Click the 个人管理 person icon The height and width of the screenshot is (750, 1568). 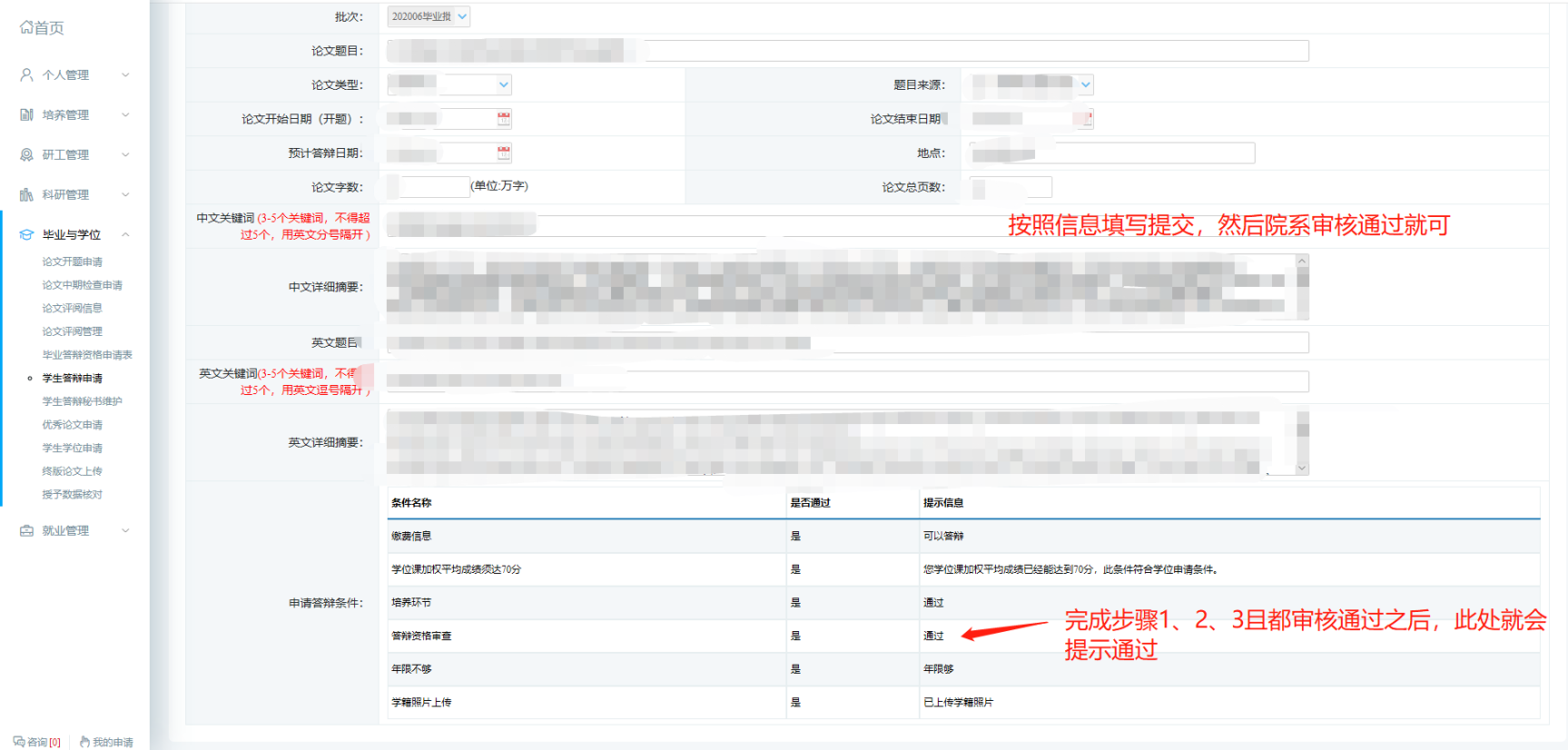point(26,75)
